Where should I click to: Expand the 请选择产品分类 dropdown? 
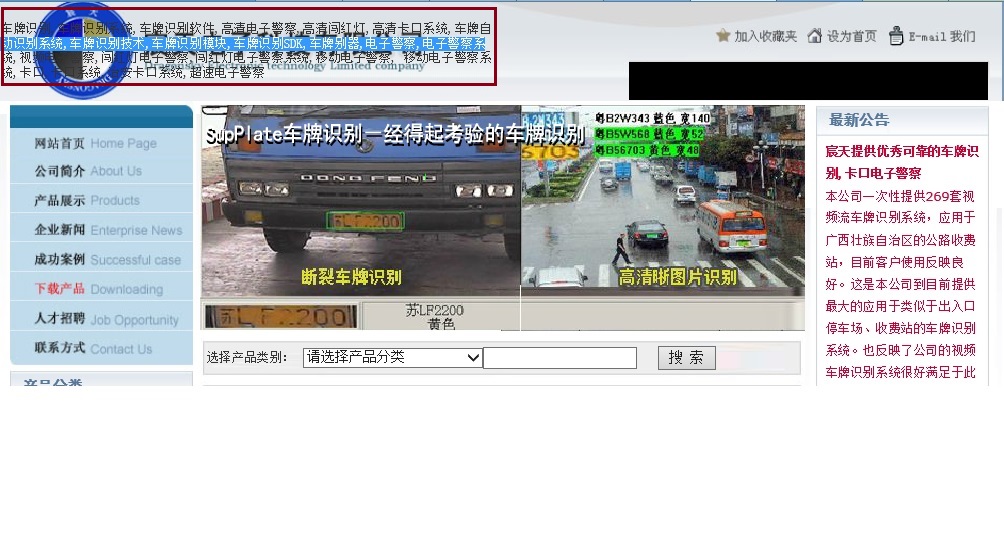[x=393, y=358]
